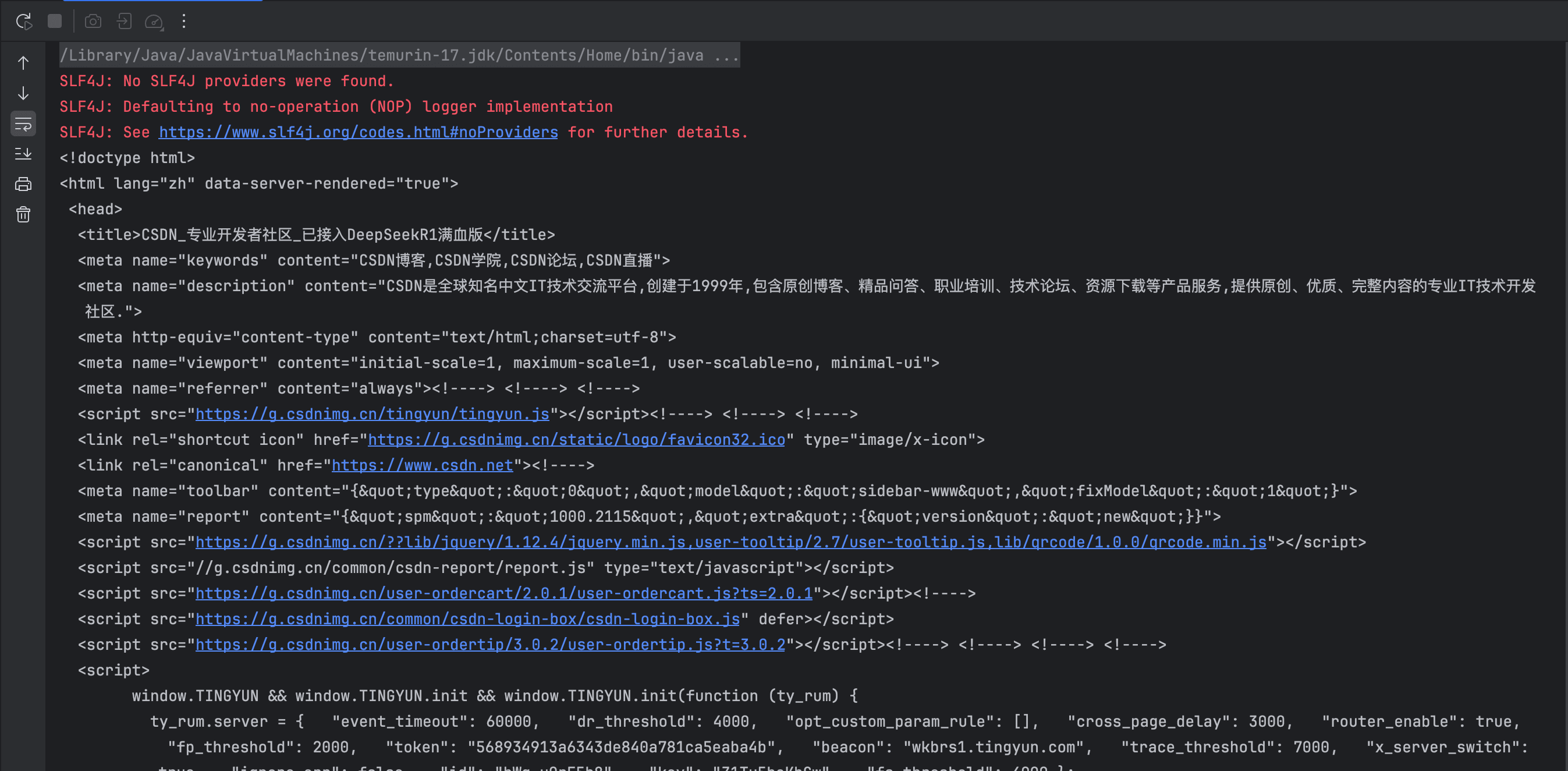The height and width of the screenshot is (771, 1568).
Task: Open the user-ordercart.js link
Action: [503, 593]
